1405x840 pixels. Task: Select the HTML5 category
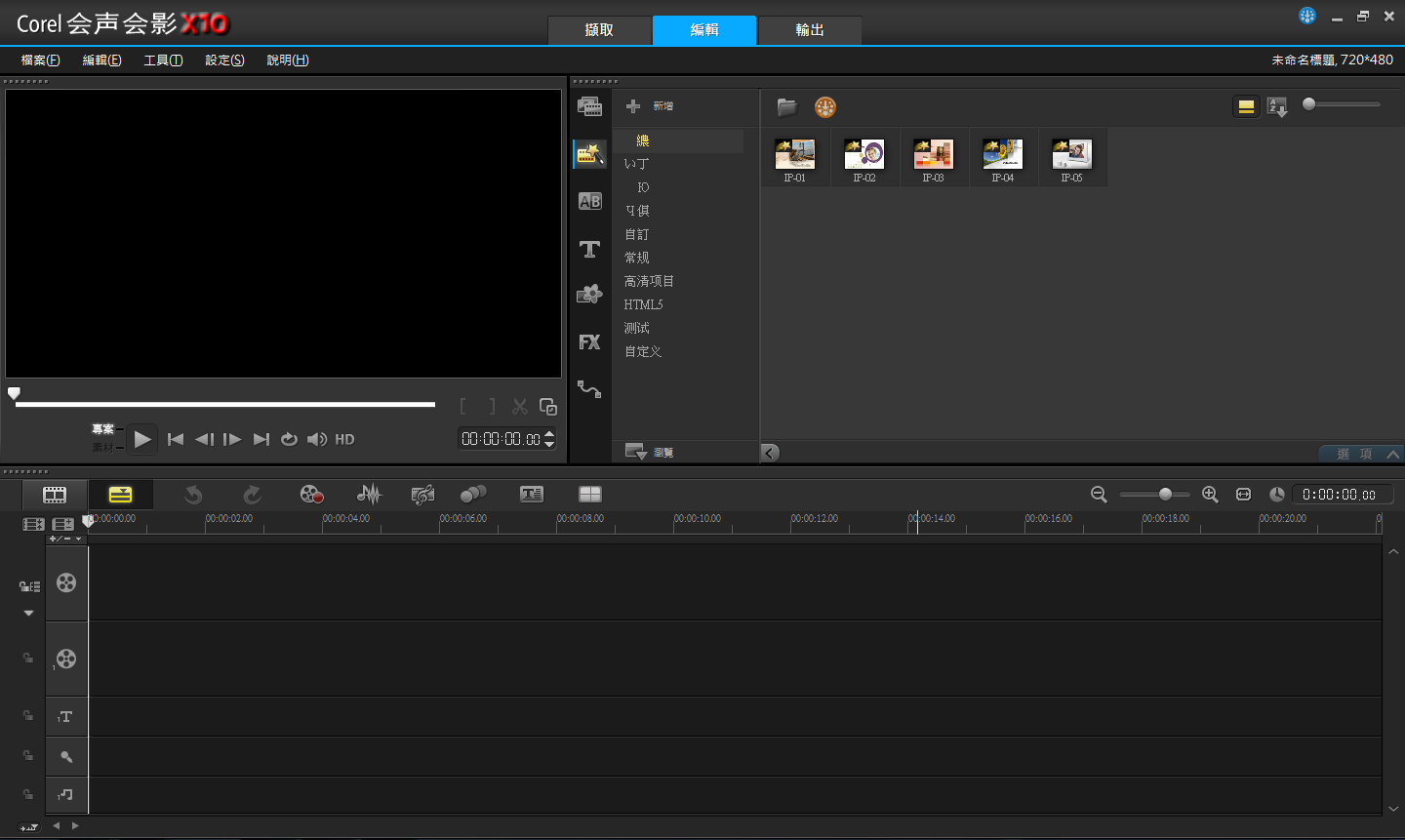[x=644, y=304]
